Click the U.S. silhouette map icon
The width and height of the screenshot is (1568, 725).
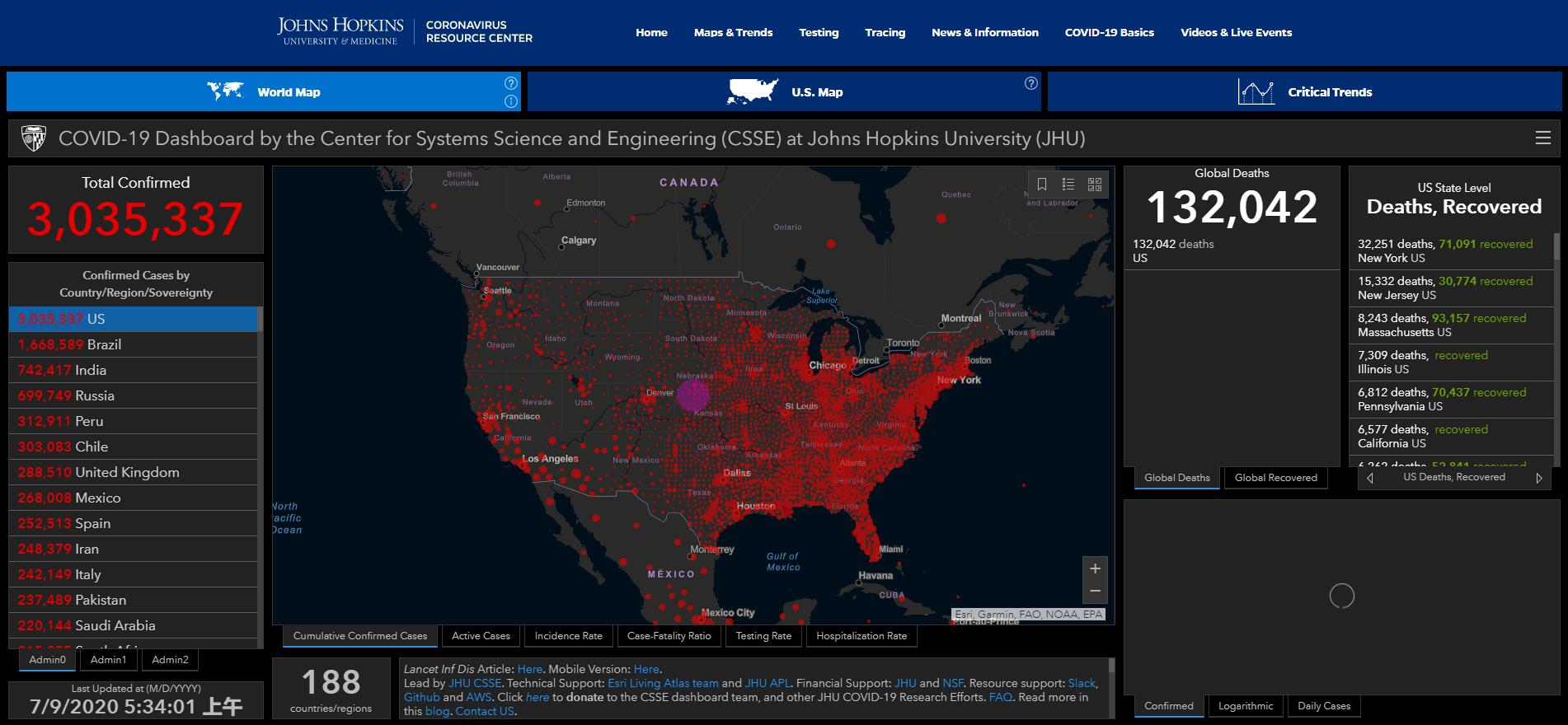(x=753, y=91)
